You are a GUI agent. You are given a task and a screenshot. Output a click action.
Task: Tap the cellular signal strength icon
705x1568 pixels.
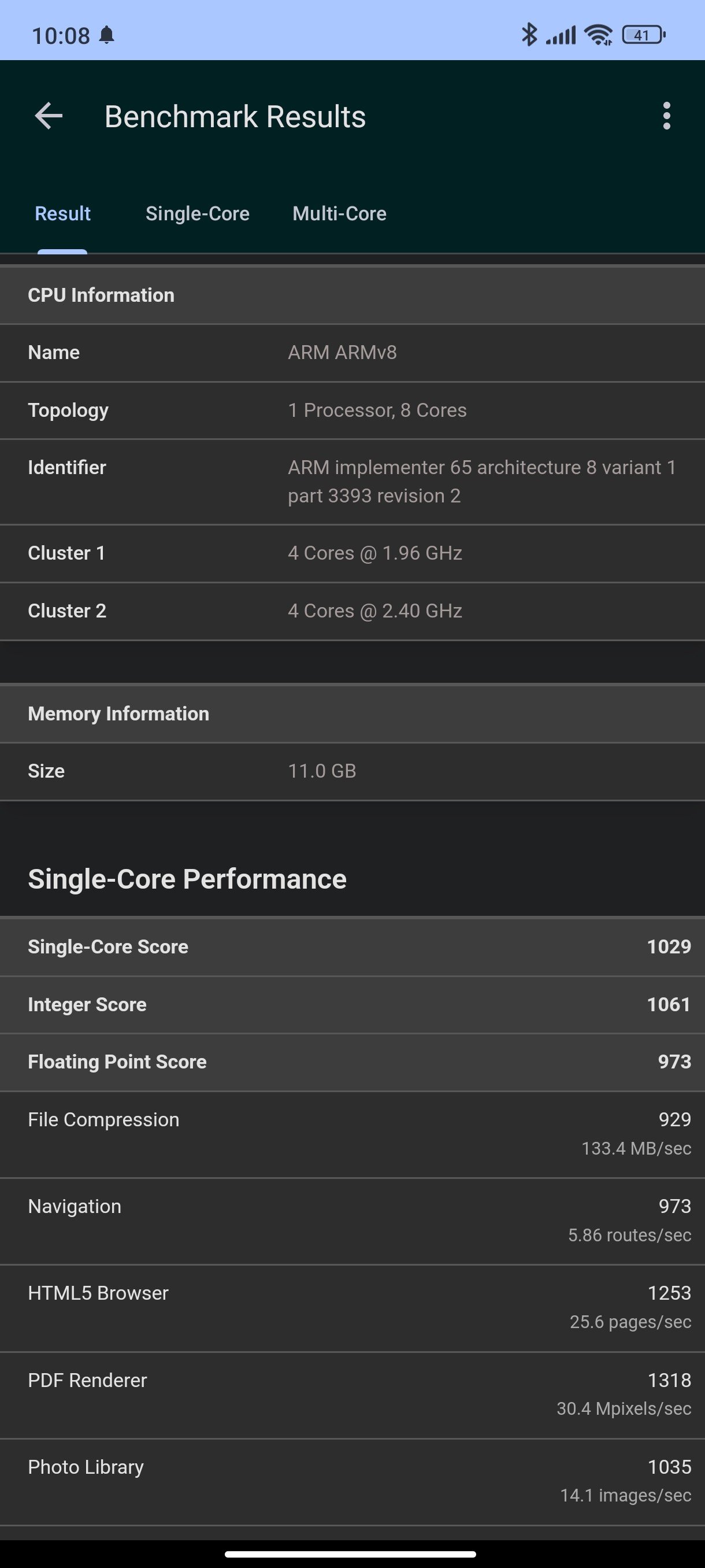560,35
